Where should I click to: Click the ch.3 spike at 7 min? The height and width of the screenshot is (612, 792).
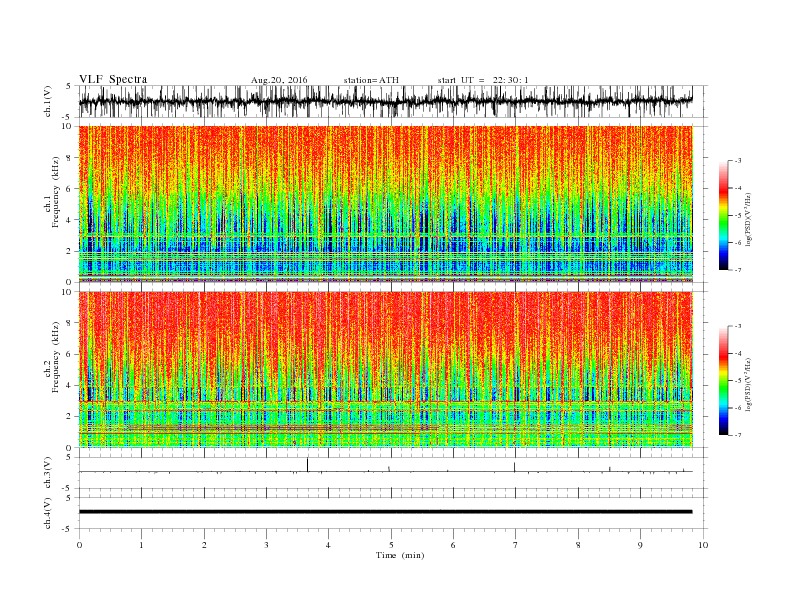pyautogui.click(x=515, y=467)
